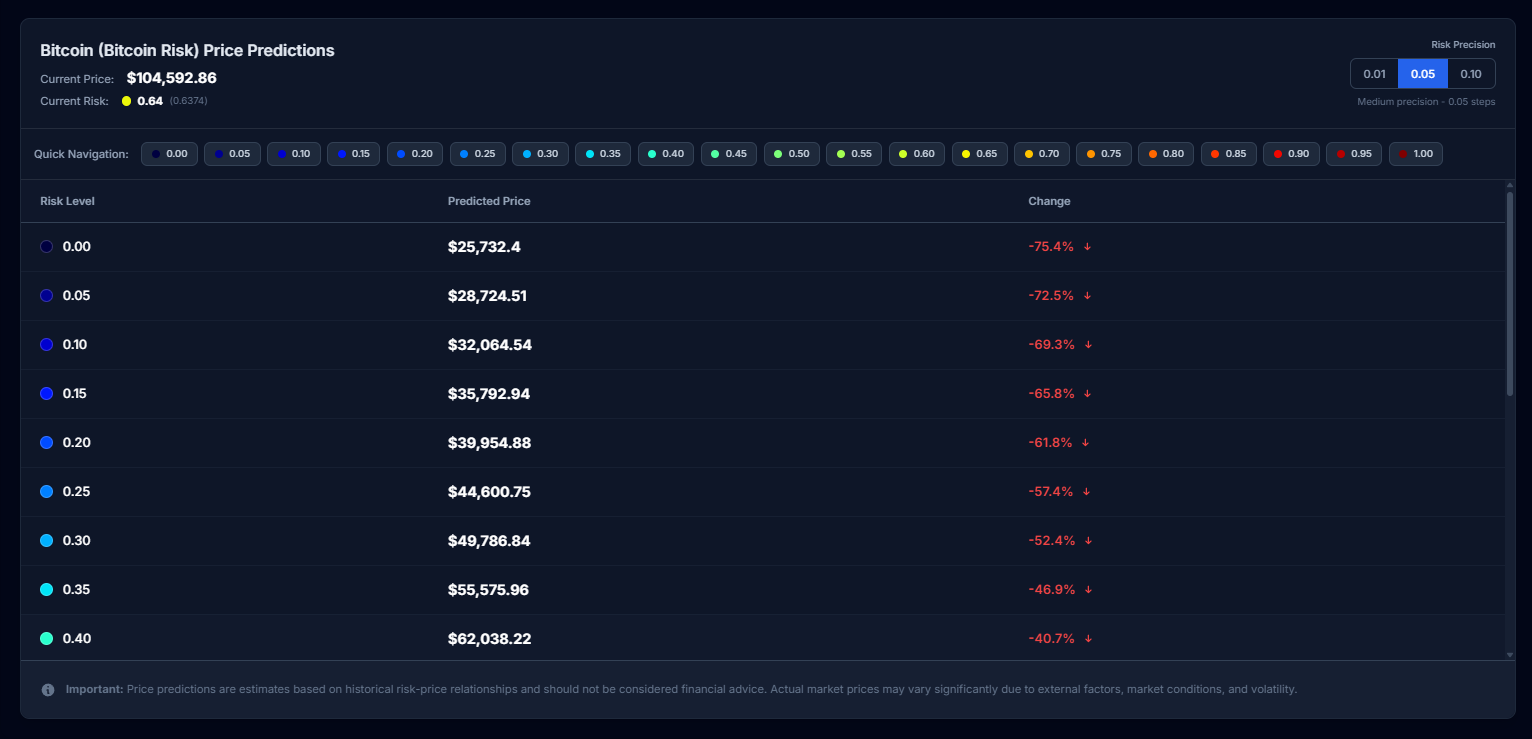The height and width of the screenshot is (739, 1532).
Task: Click the current risk value 0.64
Action: pyautogui.click(x=150, y=101)
